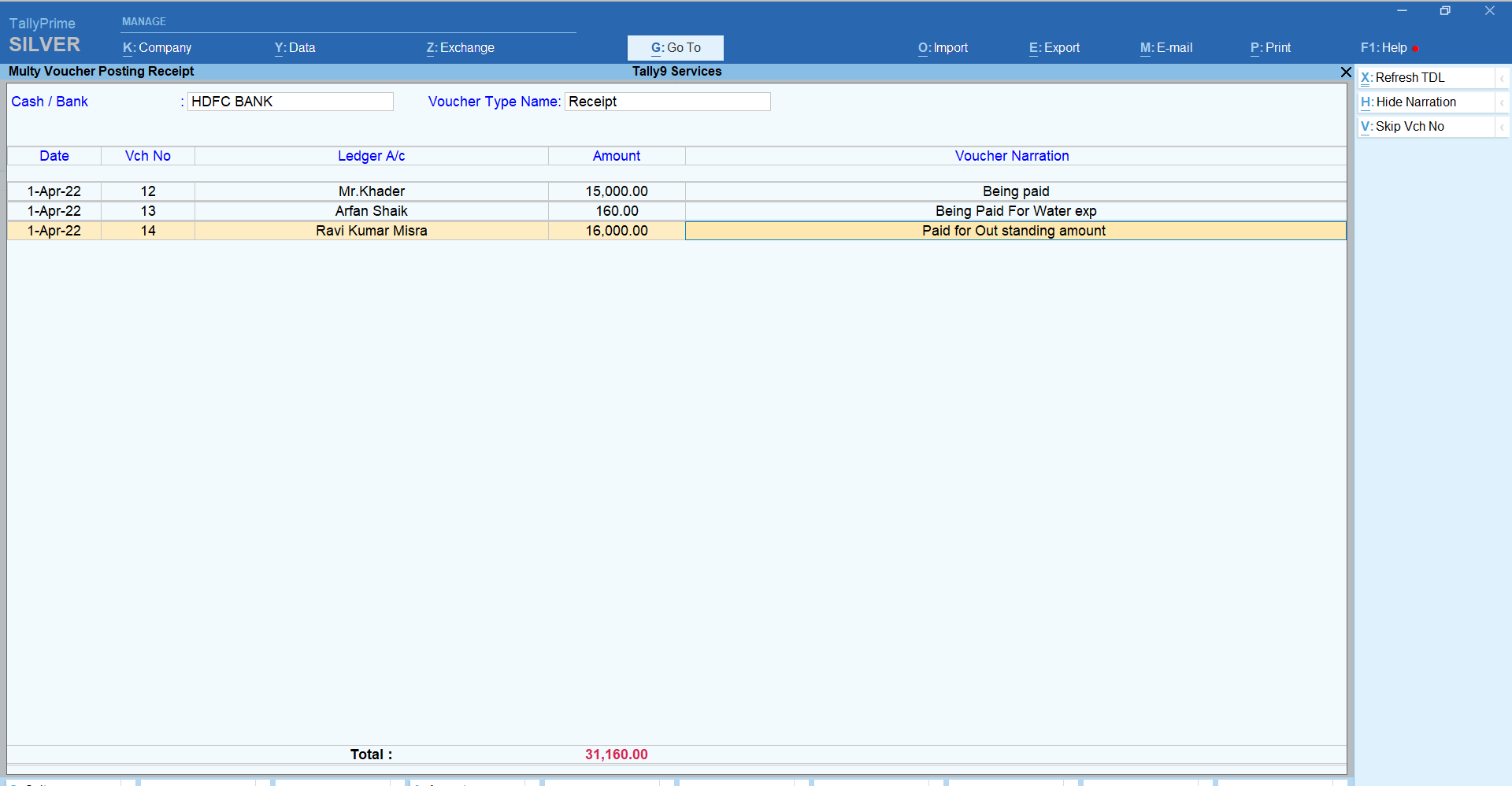Click voucher number 14
1512x786 pixels.
click(x=148, y=231)
